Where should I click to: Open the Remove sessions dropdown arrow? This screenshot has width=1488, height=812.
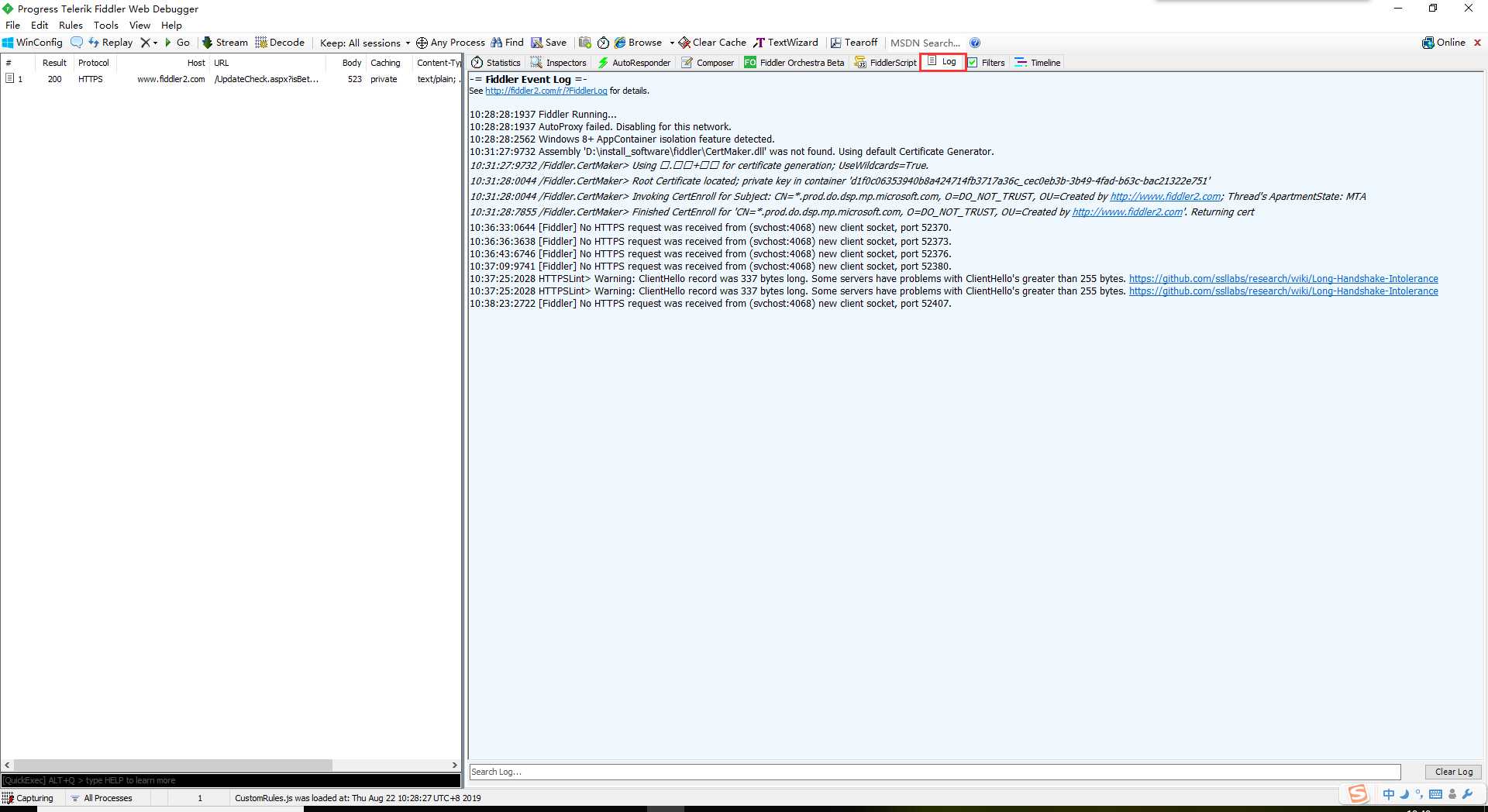coord(155,43)
